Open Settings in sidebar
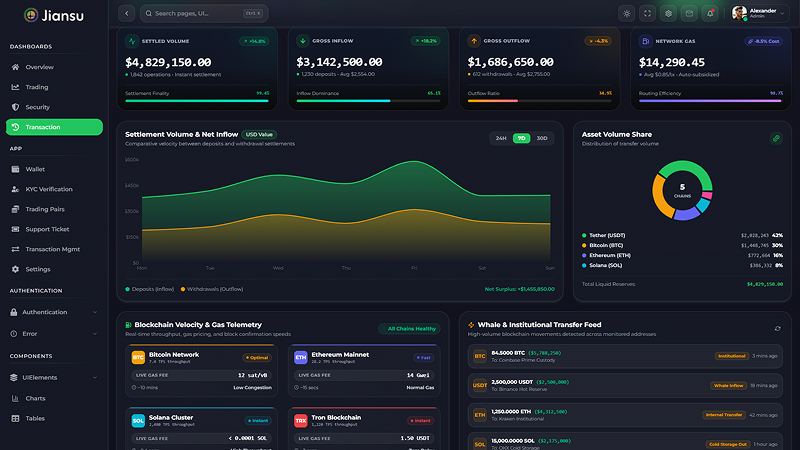Image resolution: width=800 pixels, height=450 pixels. (x=54, y=269)
